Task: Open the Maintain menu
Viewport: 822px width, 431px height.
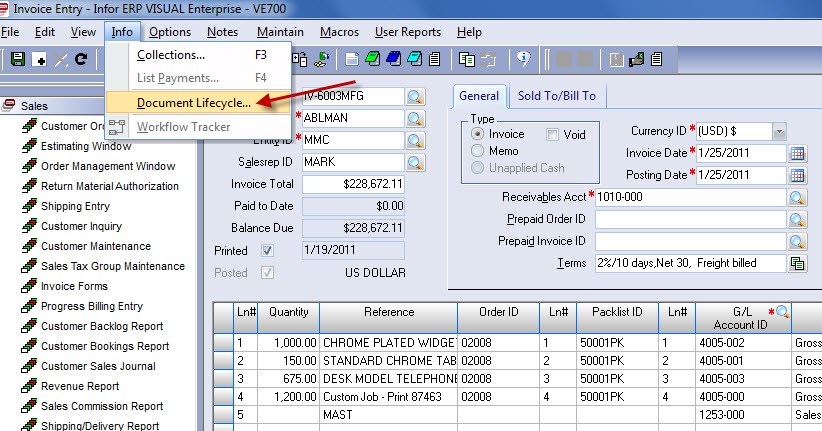Action: [x=280, y=32]
